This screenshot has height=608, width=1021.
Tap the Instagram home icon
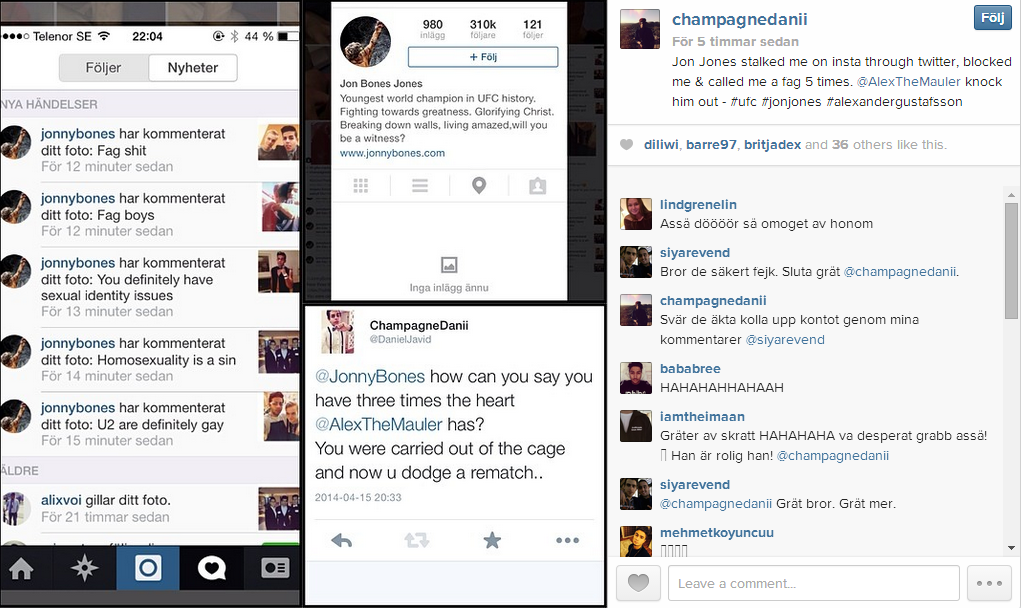[21, 568]
